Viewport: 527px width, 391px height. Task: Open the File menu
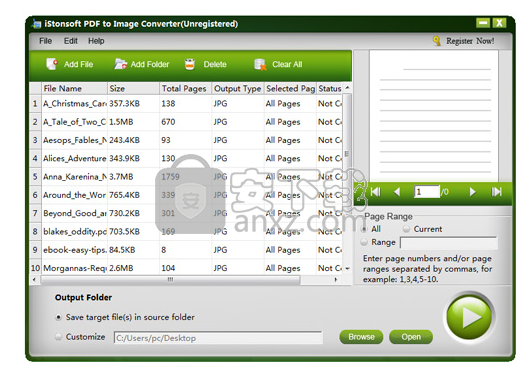45,41
